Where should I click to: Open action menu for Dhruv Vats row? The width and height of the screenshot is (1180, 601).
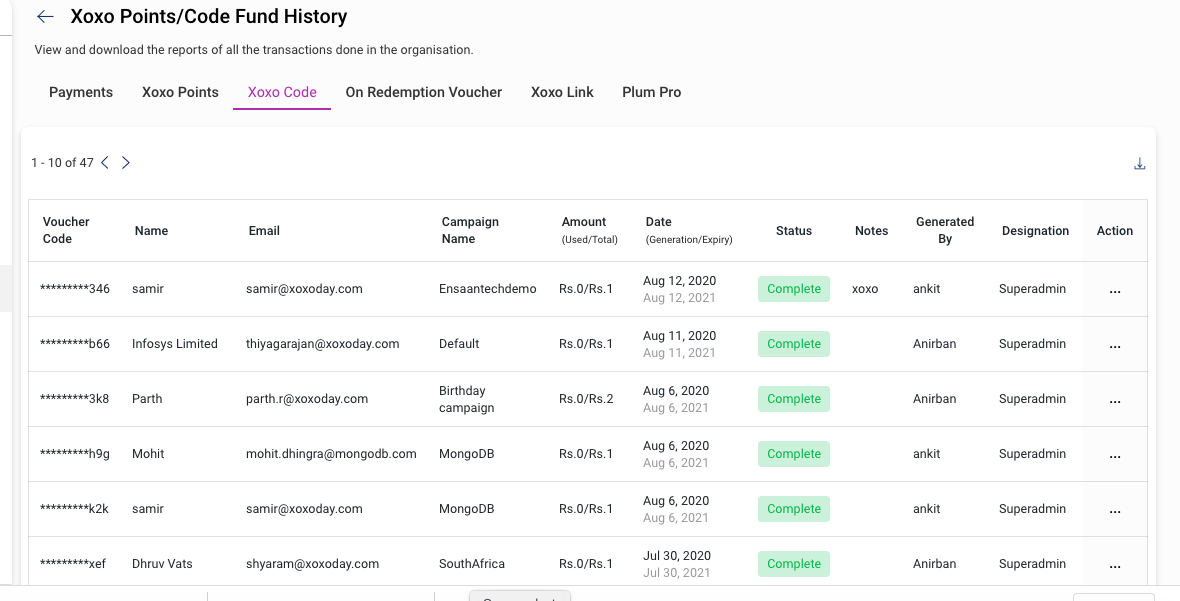click(1115, 564)
